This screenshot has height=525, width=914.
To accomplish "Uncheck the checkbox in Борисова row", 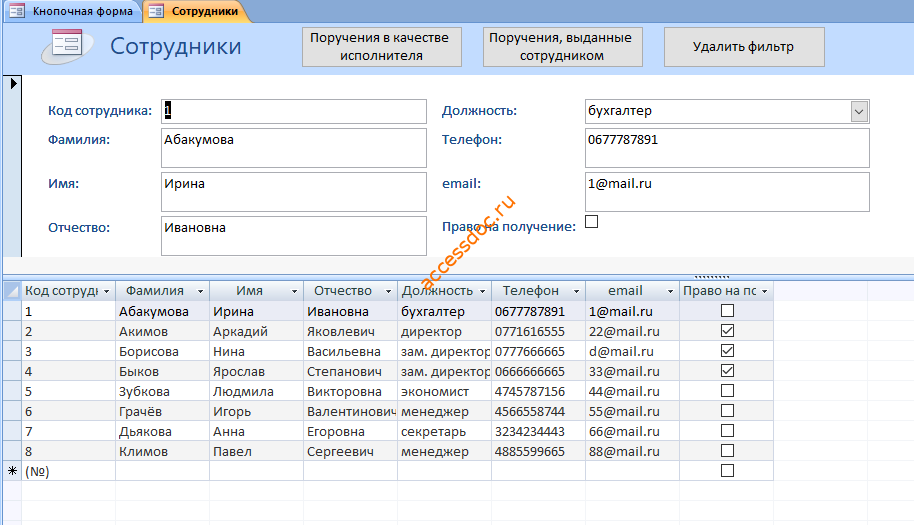I will click(727, 351).
